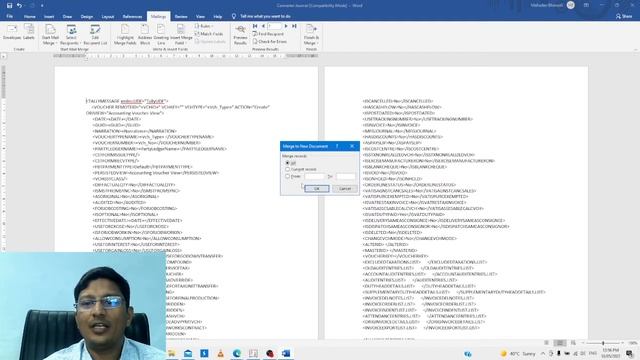Viewport: 640px width, 360px height.
Task: Open the Insert Merge Field dropdown
Action: pyautogui.click(x=181, y=35)
